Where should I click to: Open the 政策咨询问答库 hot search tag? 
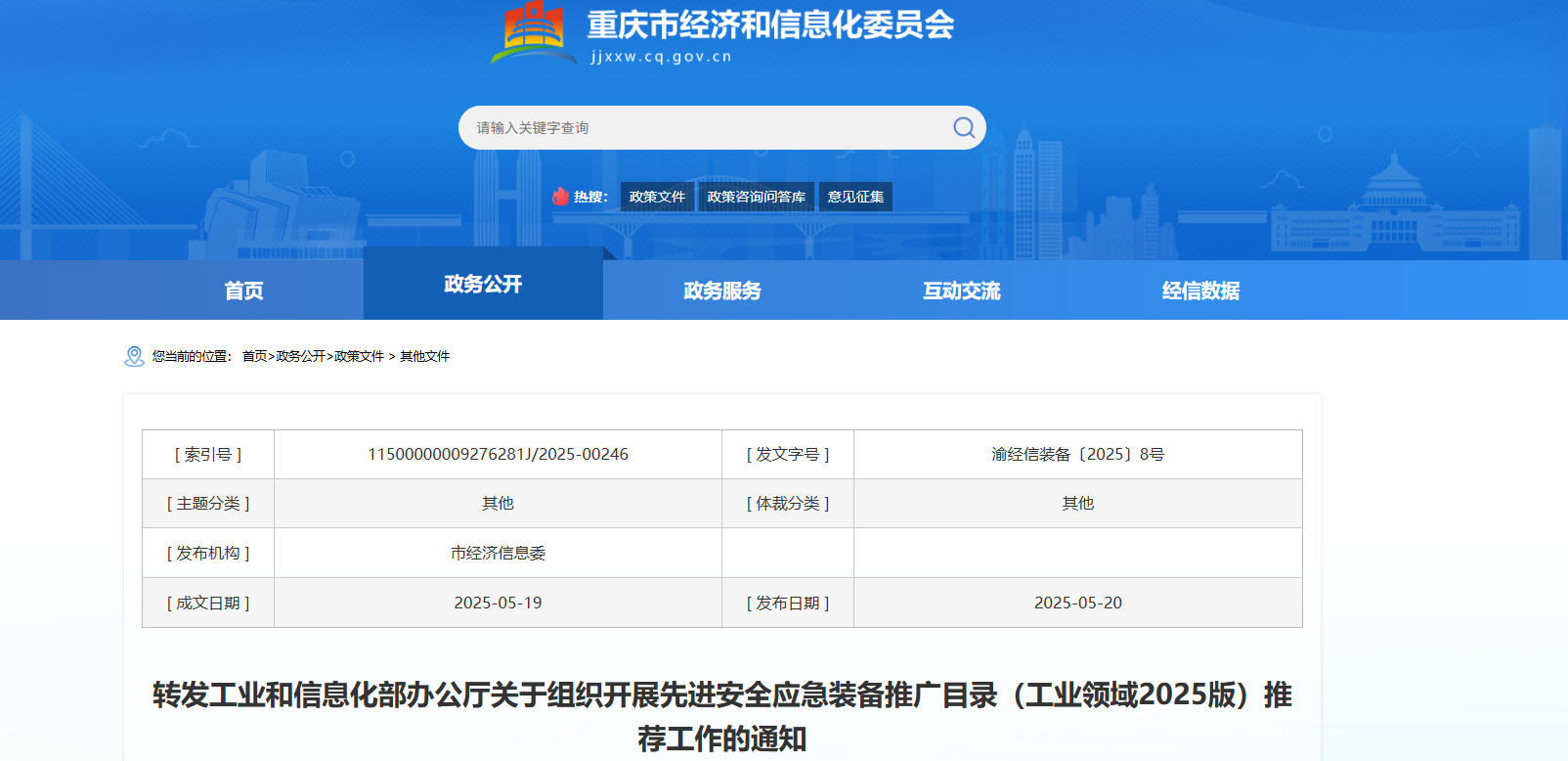point(756,197)
